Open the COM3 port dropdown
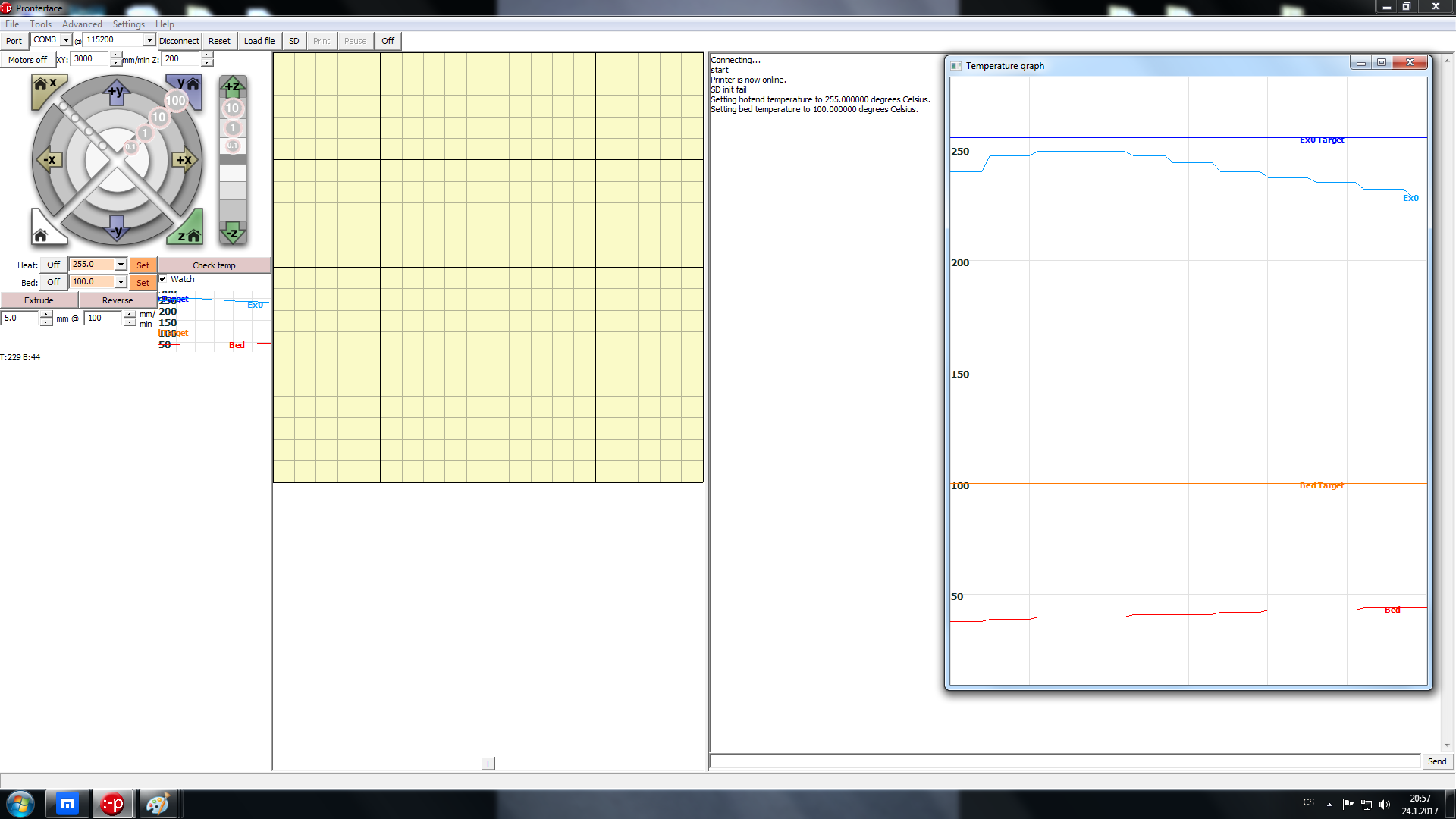The height and width of the screenshot is (819, 1456). [66, 40]
